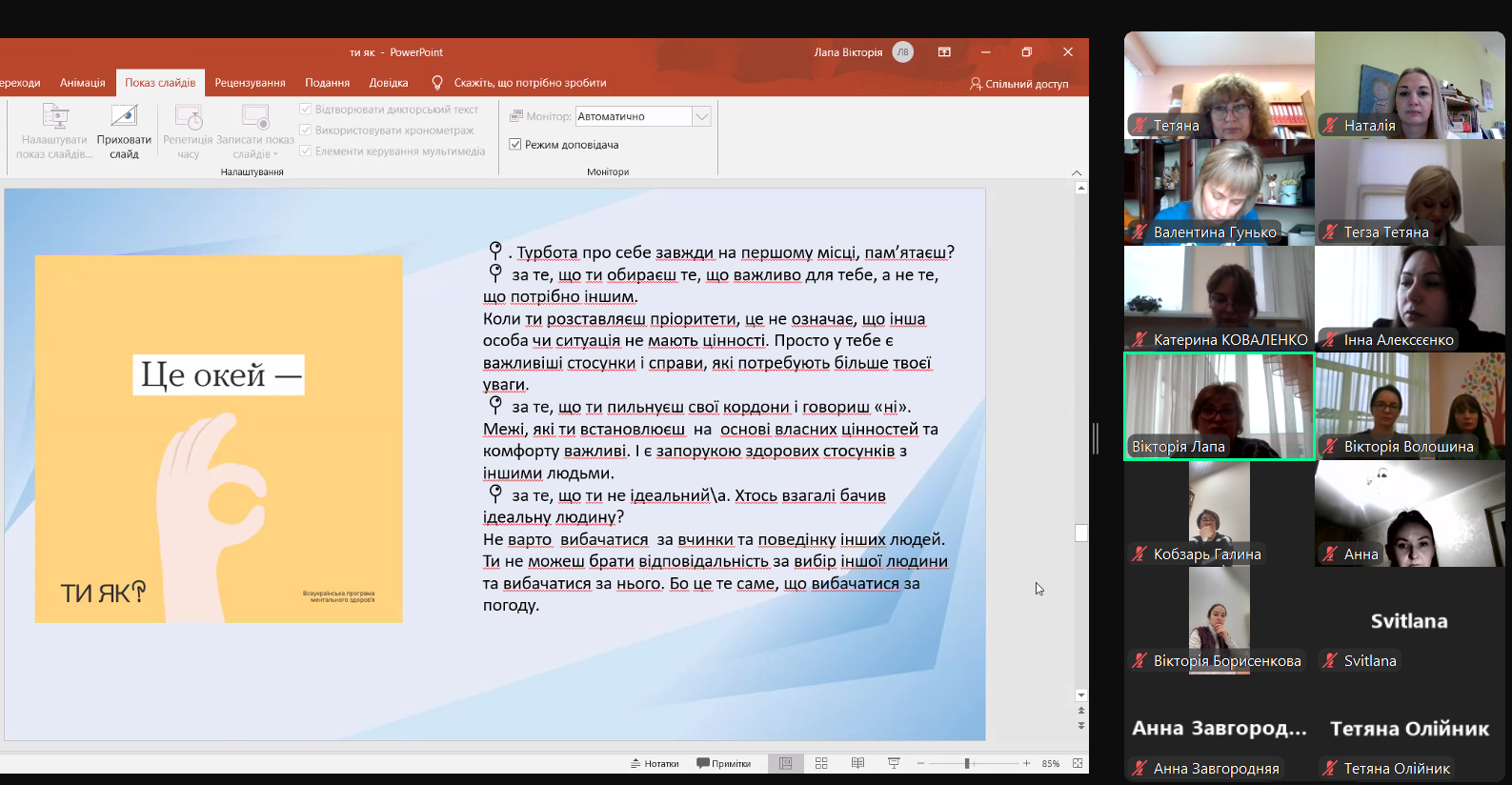Click muted mic icon of Валентина Гунько
1512x785 pixels.
coord(1139,231)
